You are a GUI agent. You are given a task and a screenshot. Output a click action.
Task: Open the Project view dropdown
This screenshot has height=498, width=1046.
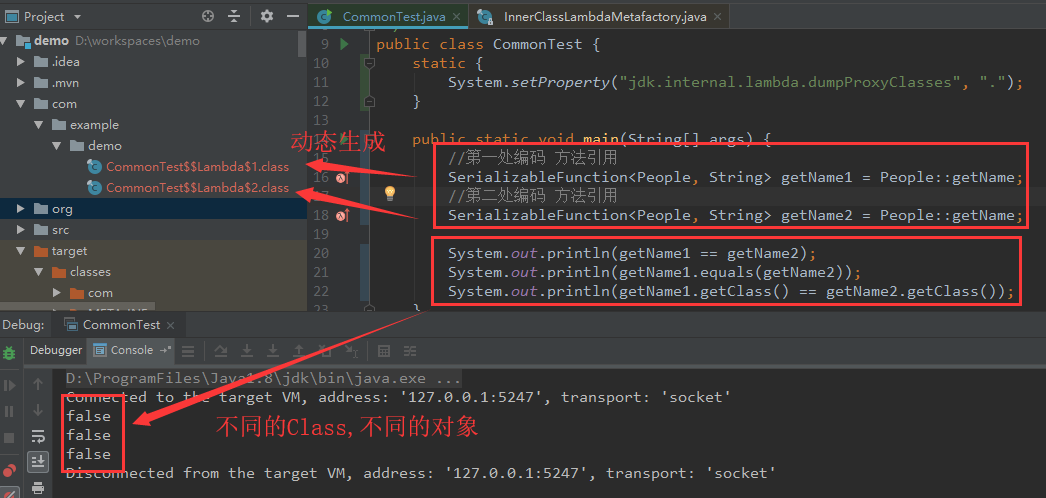click(x=77, y=17)
